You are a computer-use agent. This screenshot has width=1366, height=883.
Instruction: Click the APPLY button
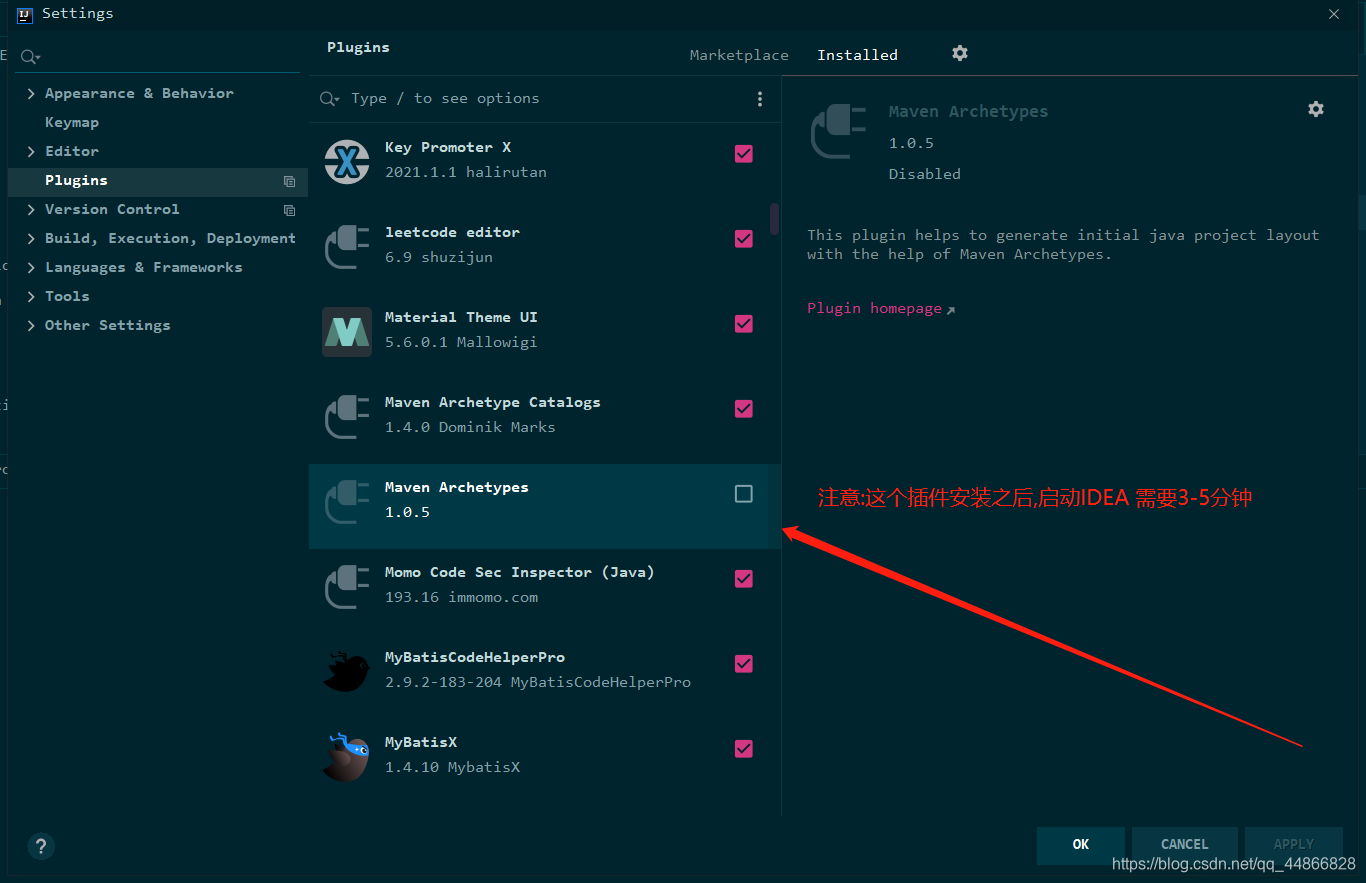coord(1294,845)
